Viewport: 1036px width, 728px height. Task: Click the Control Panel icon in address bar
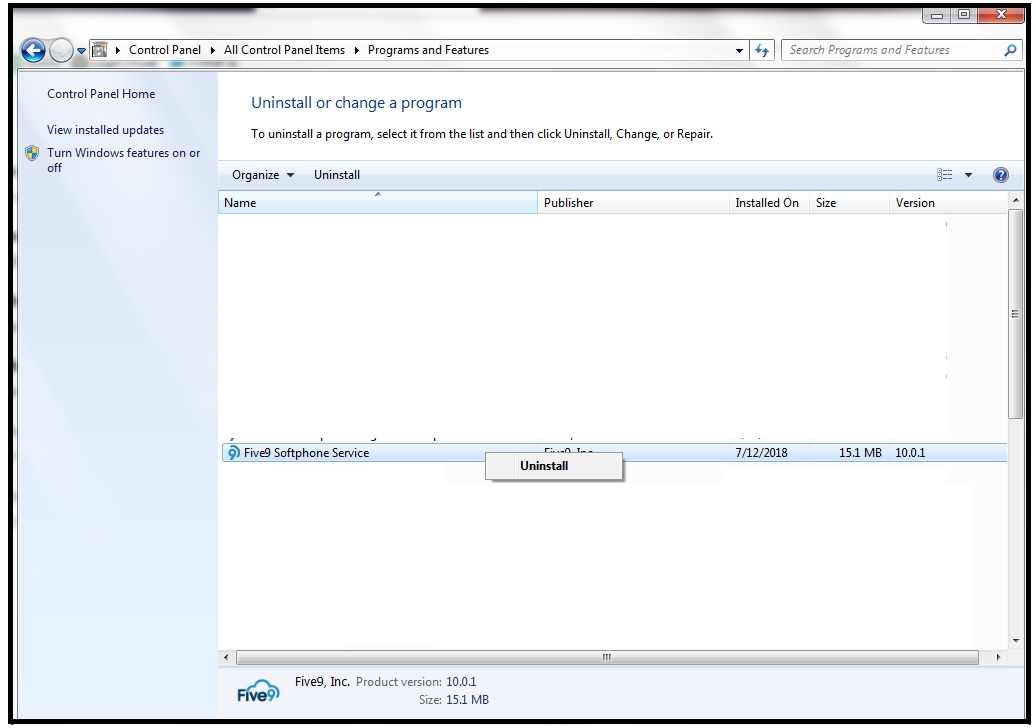pyautogui.click(x=100, y=50)
